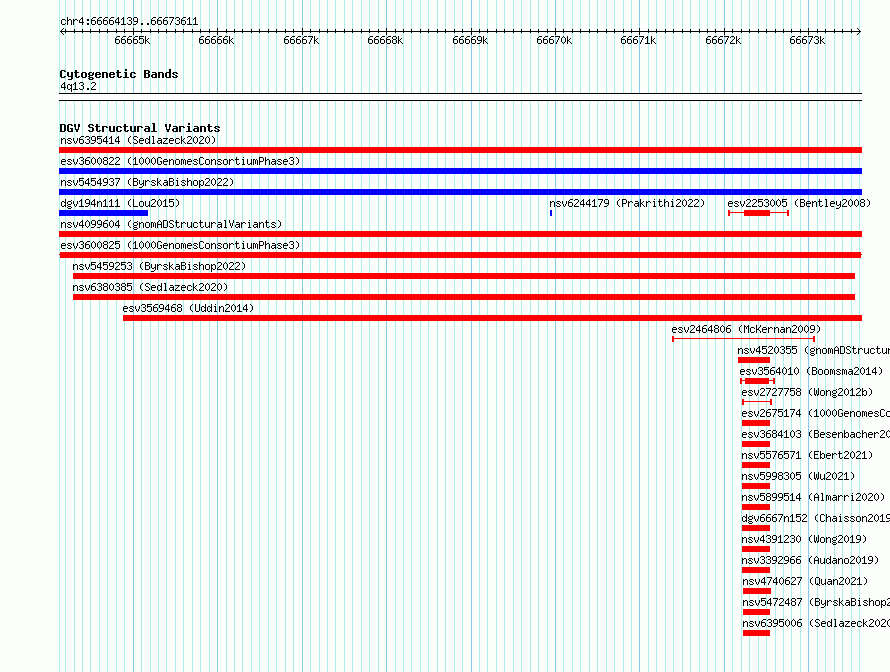890x672 pixels.
Task: Click the red bar under nsv3392966
Action: tap(755, 570)
